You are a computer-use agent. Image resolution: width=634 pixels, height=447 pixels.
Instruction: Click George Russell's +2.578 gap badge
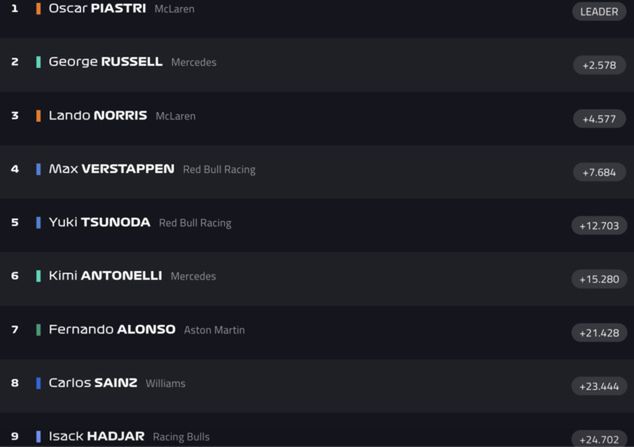599,65
